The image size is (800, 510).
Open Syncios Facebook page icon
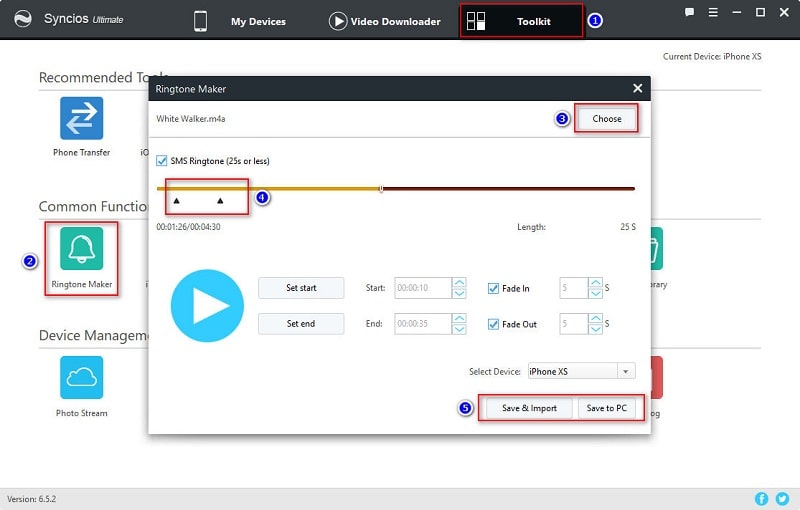click(x=762, y=498)
